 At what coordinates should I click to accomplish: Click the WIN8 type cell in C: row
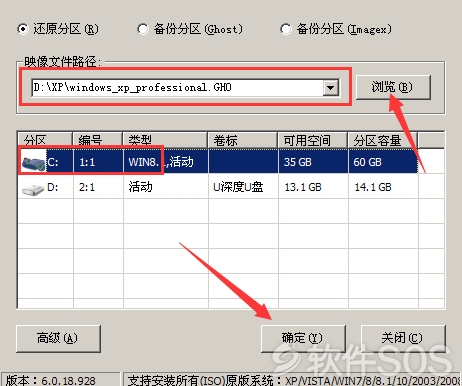point(165,162)
